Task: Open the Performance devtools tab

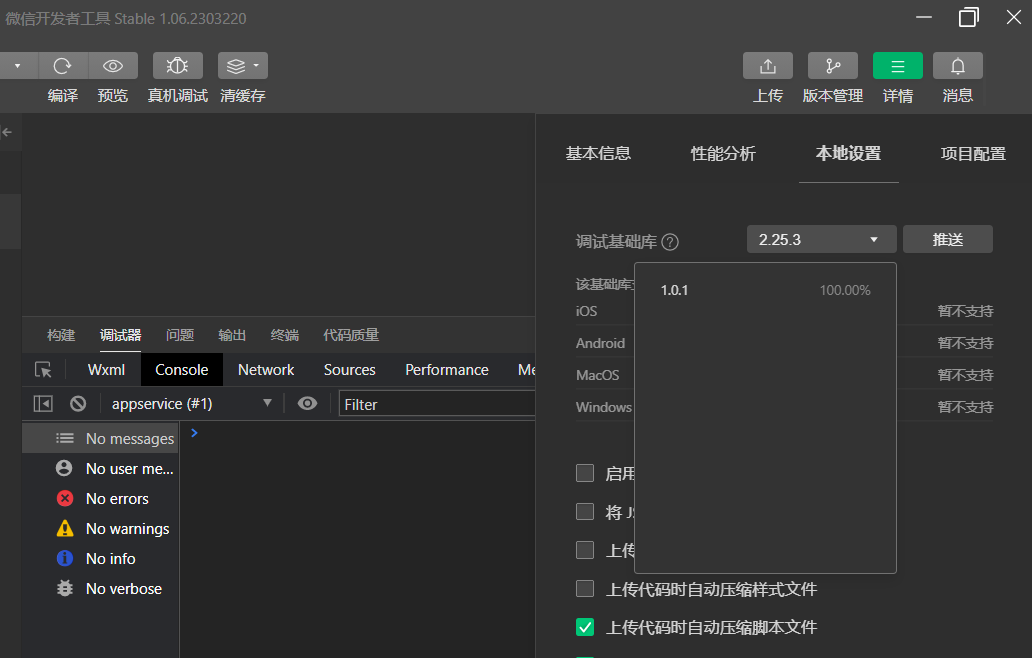Action: (447, 370)
